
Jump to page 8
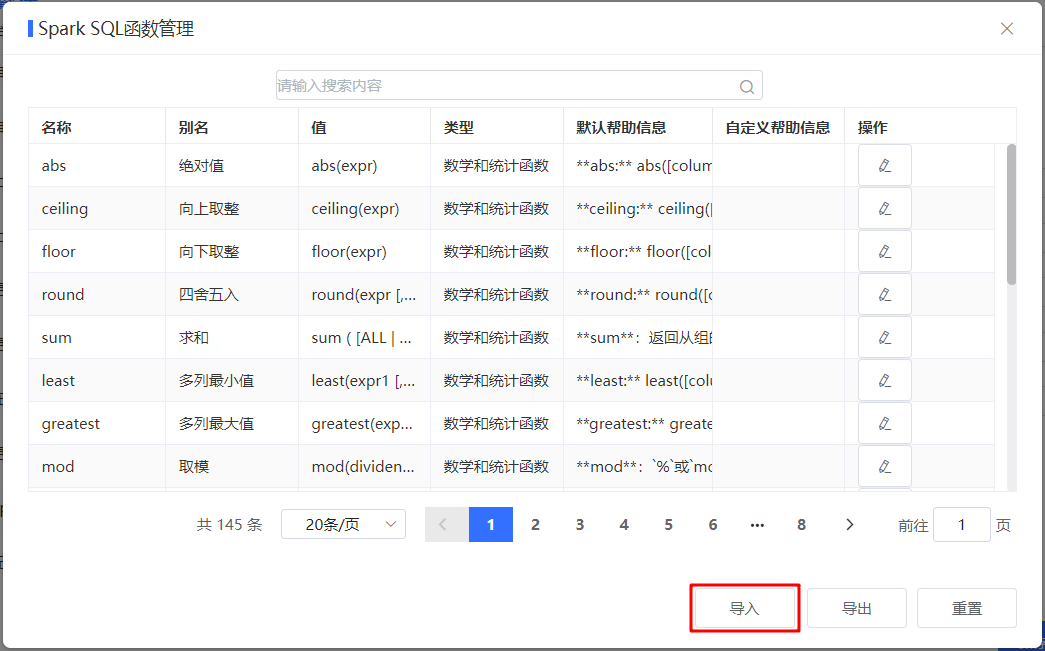801,524
